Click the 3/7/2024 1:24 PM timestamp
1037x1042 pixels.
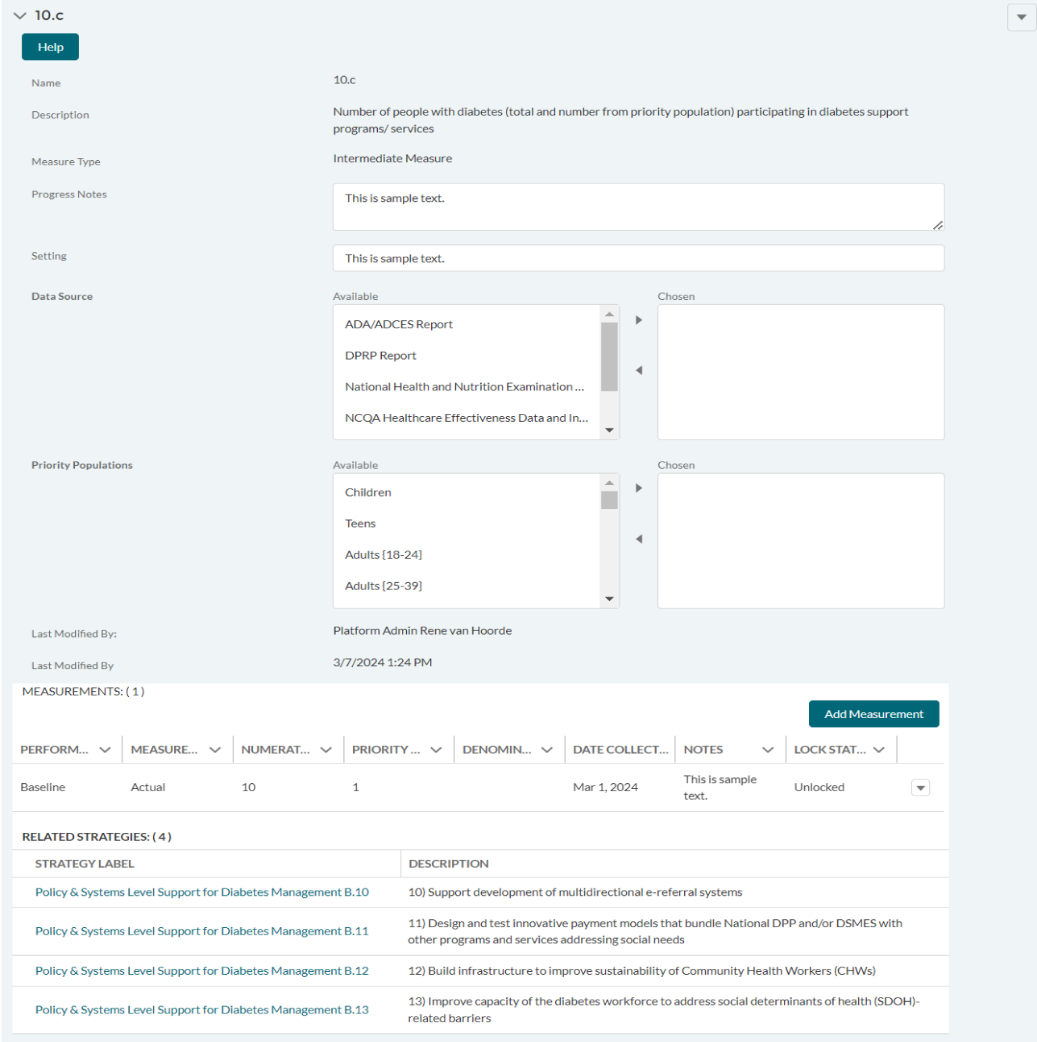[x=382, y=663]
